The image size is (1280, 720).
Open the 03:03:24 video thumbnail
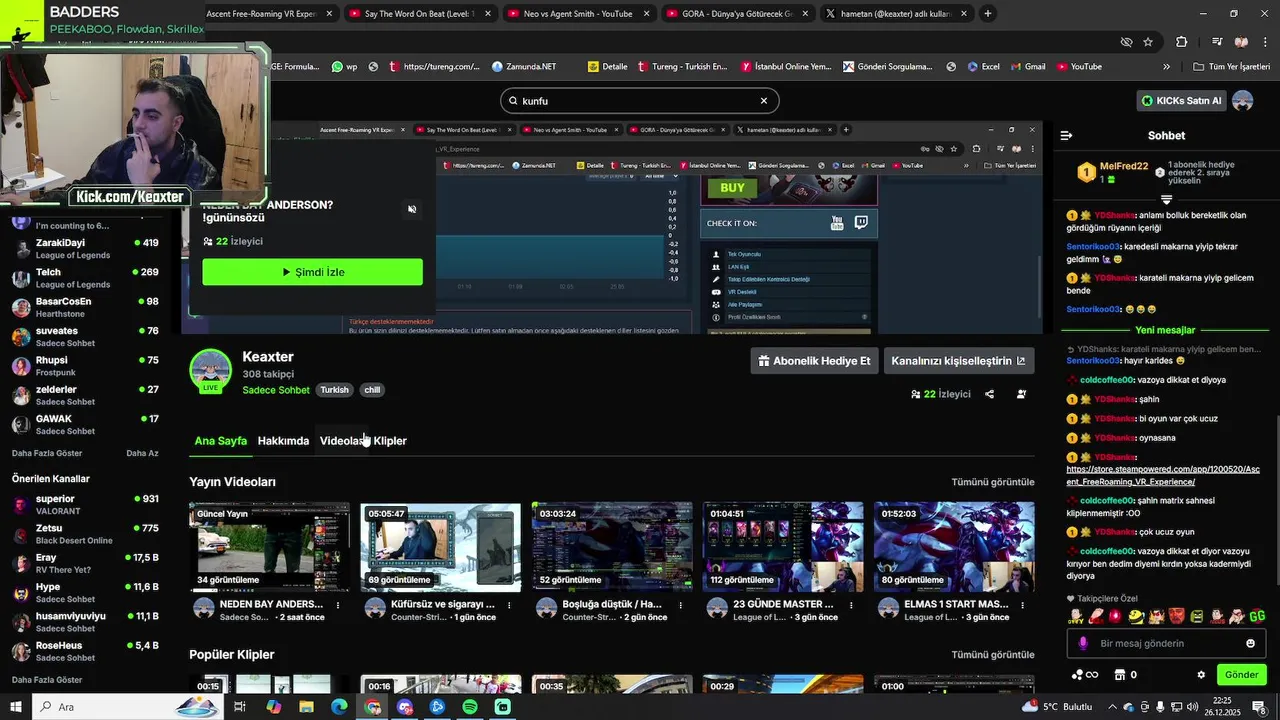[612, 547]
